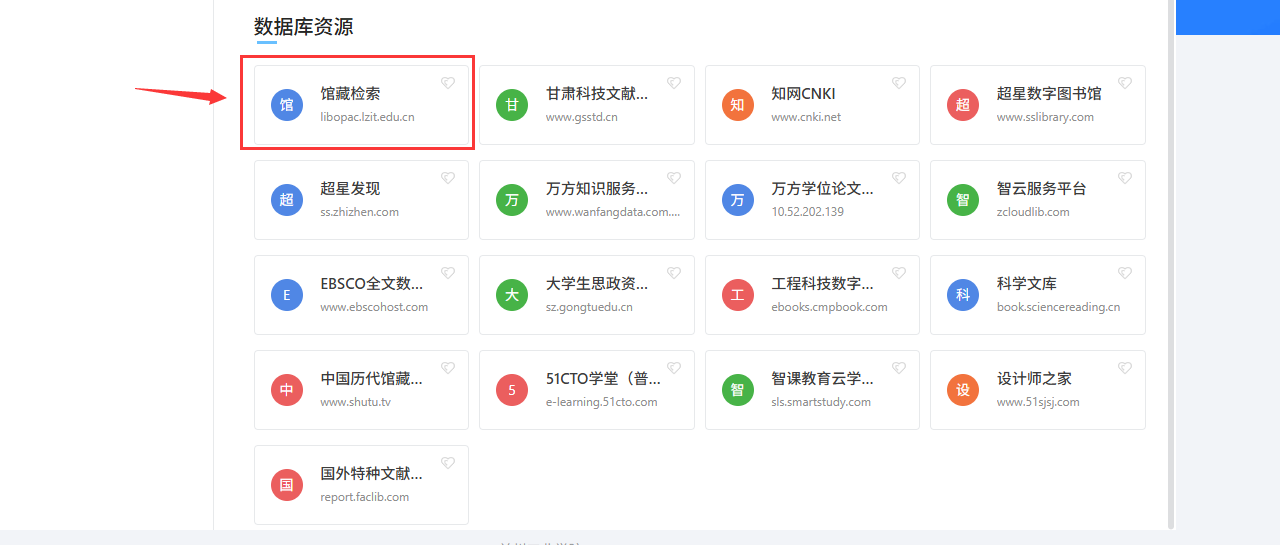Click the blue button at top right
The width and height of the screenshot is (1280, 545).
click(x=1227, y=17)
